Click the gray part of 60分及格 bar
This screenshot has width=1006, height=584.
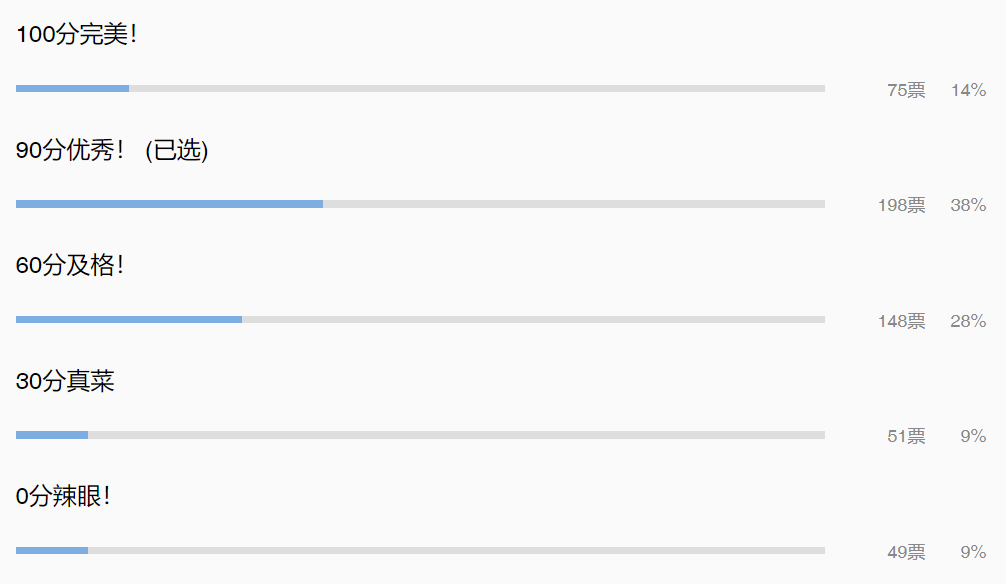pyautogui.click(x=533, y=320)
